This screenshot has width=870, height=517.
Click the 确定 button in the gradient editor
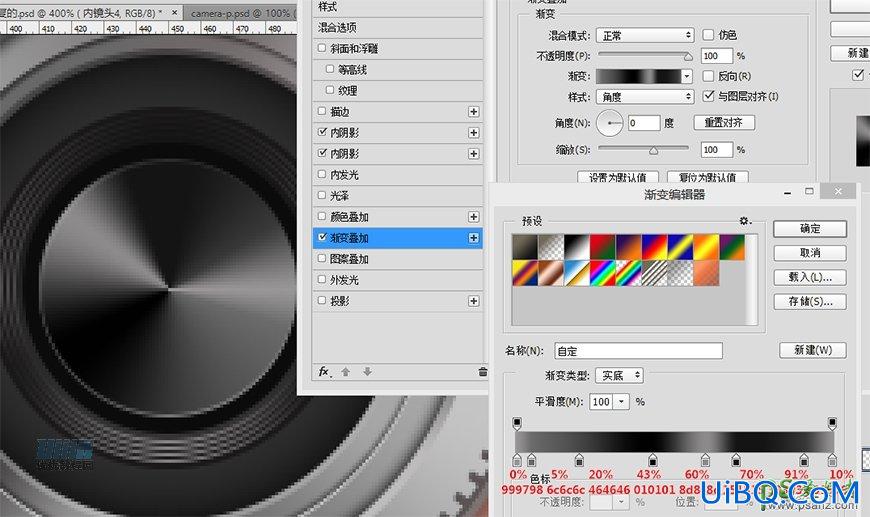[x=810, y=229]
